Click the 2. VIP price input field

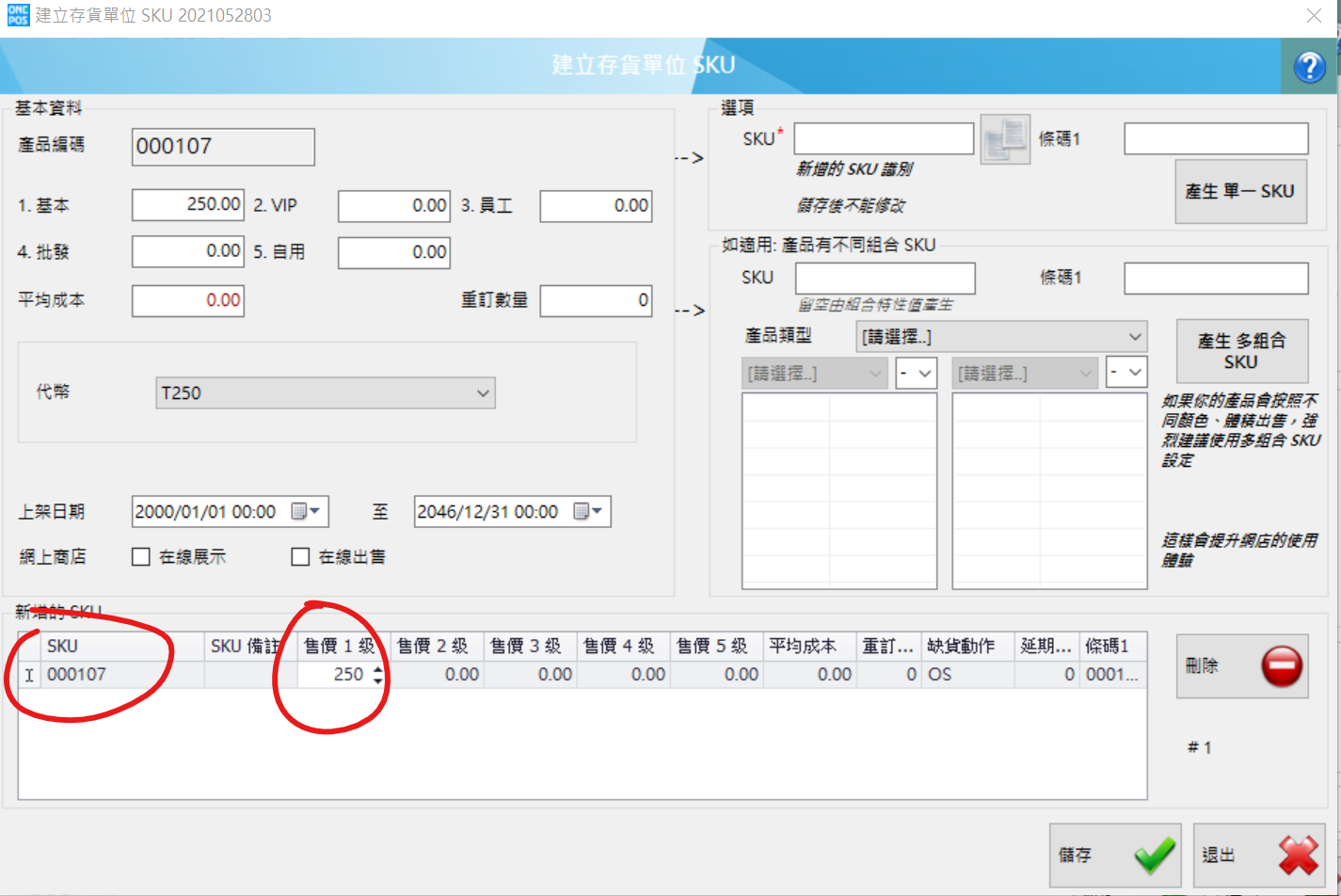pos(394,205)
